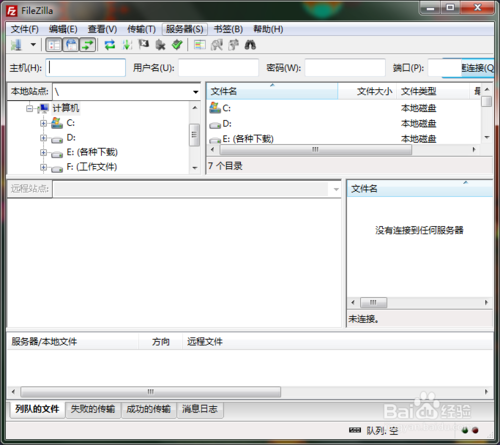Select F: (工作文件) in local tree

[x=92, y=167]
